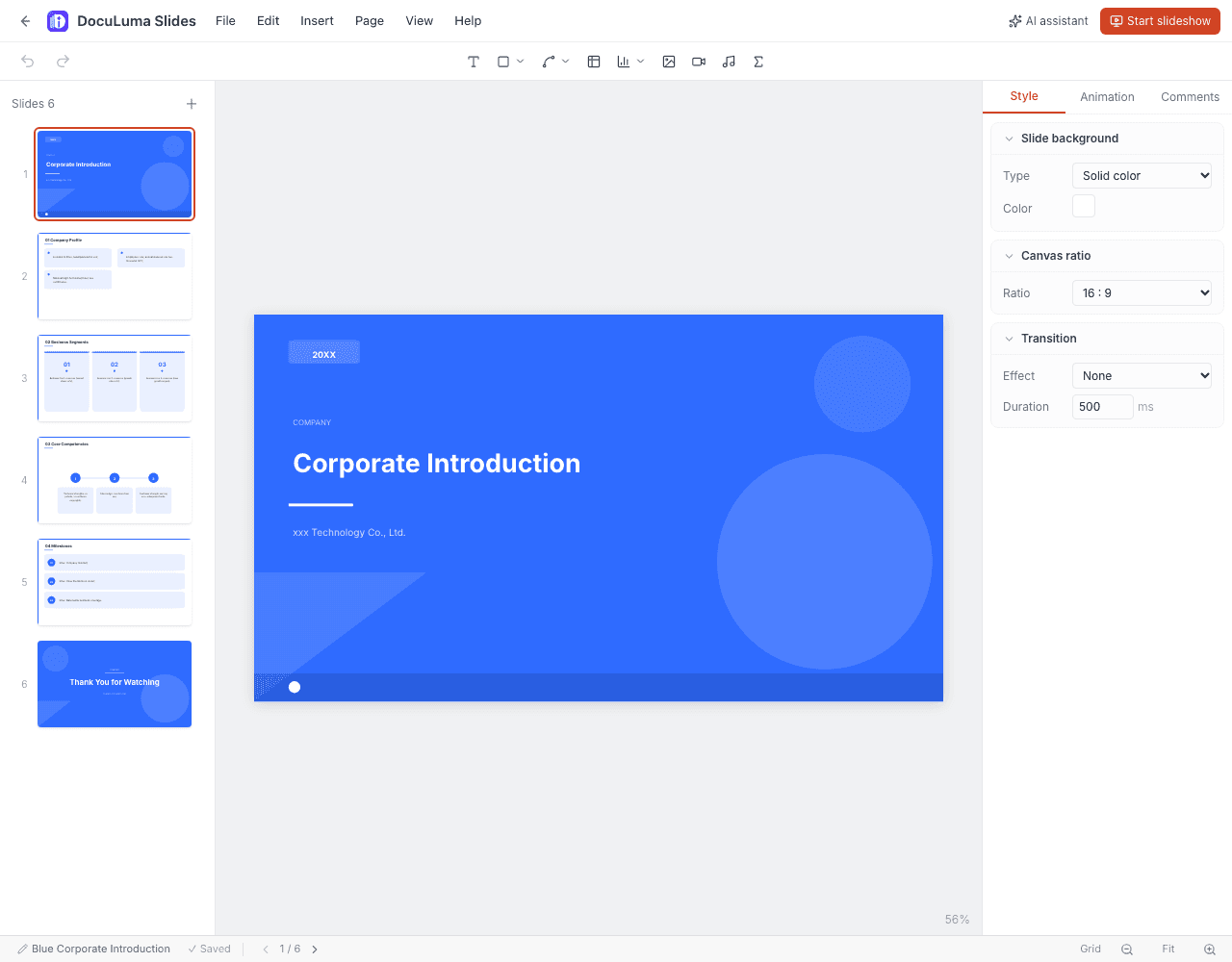
Task: Open the Insert menu
Action: 317,21
